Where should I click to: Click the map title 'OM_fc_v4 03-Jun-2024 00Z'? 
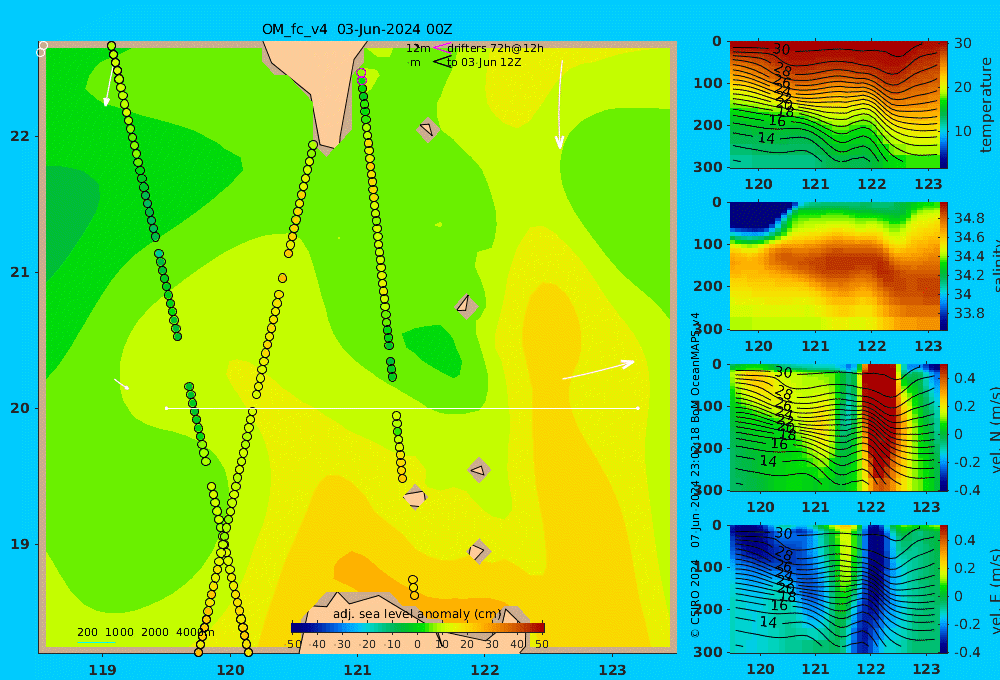pyautogui.click(x=357, y=29)
